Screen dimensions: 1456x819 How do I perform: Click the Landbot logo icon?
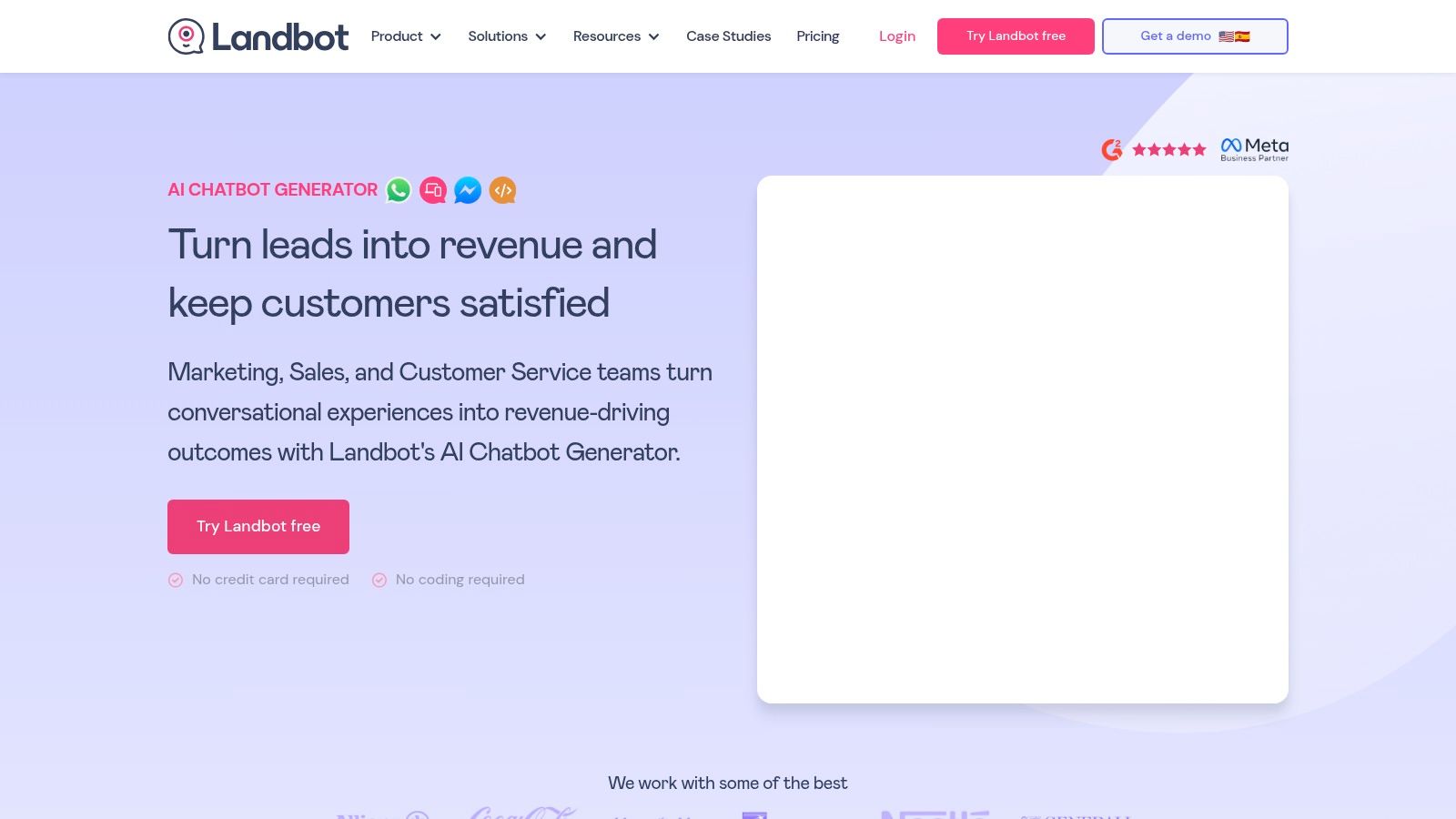tap(187, 36)
